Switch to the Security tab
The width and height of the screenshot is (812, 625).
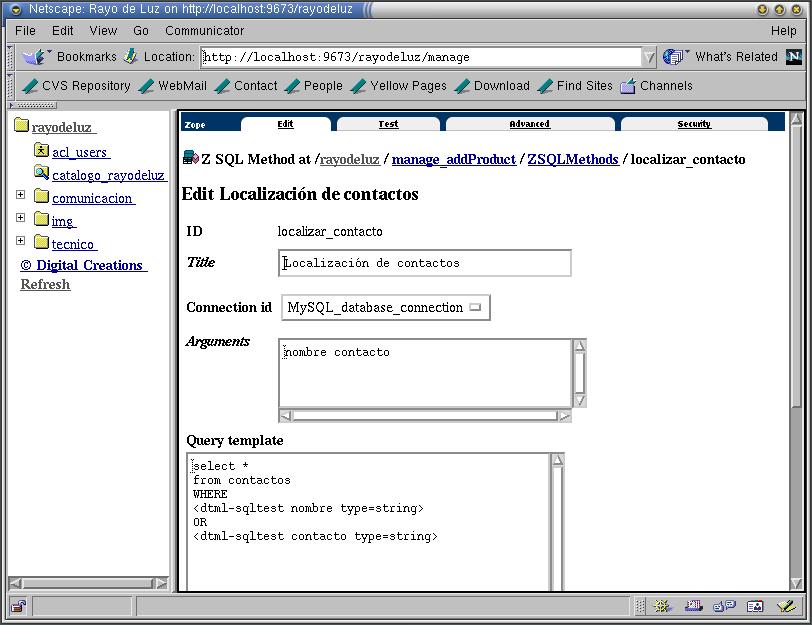click(x=694, y=124)
